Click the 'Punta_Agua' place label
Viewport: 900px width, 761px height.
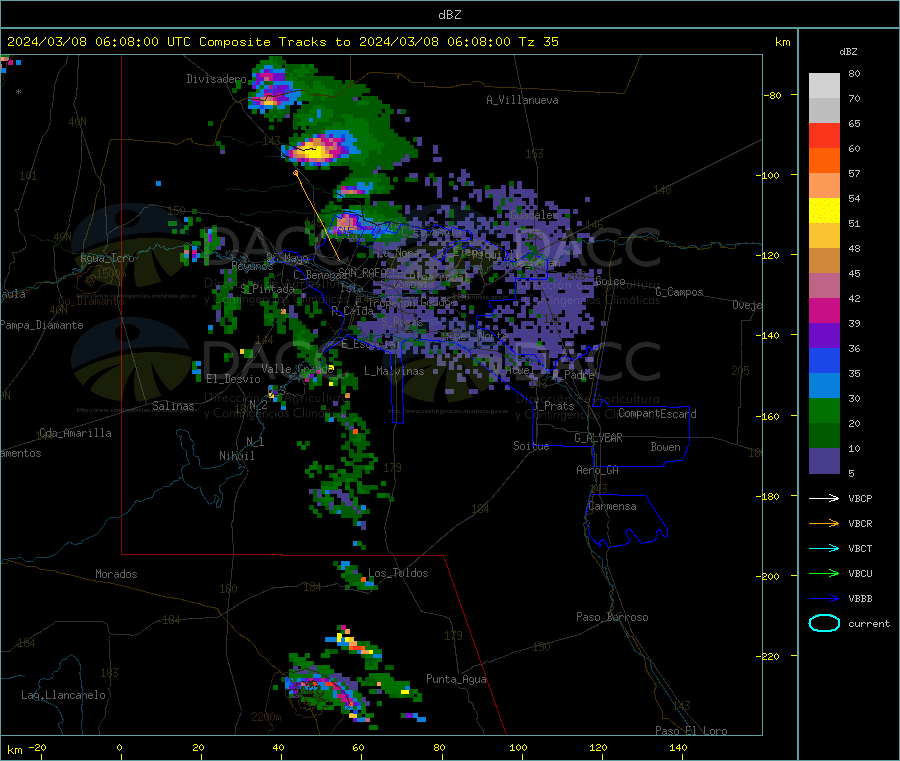point(456,679)
